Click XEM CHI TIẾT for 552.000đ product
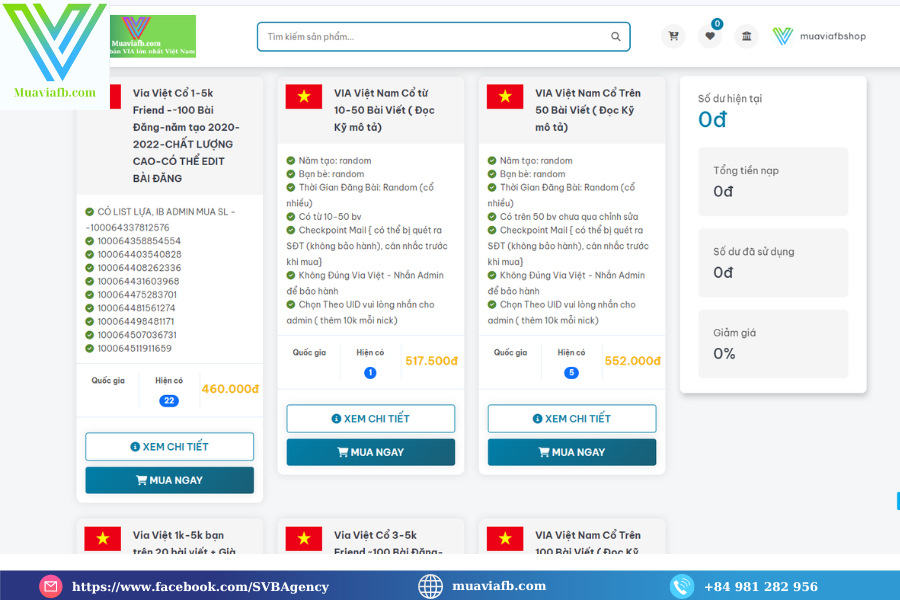This screenshot has width=900, height=600. pyautogui.click(x=572, y=419)
